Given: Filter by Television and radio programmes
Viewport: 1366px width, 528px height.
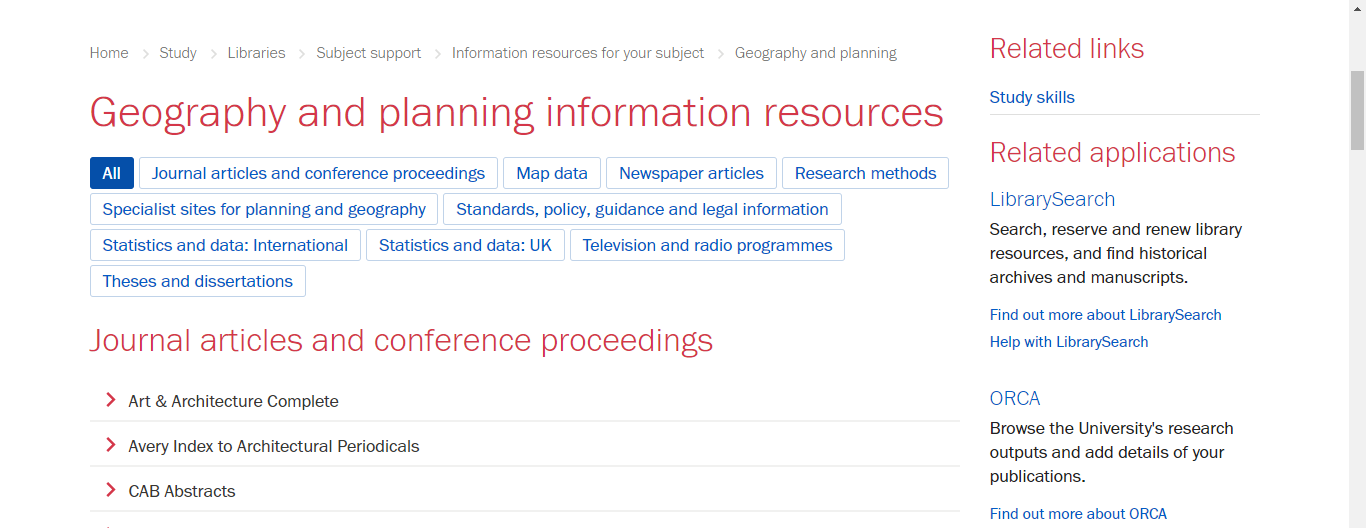Looking at the screenshot, I should pos(707,245).
